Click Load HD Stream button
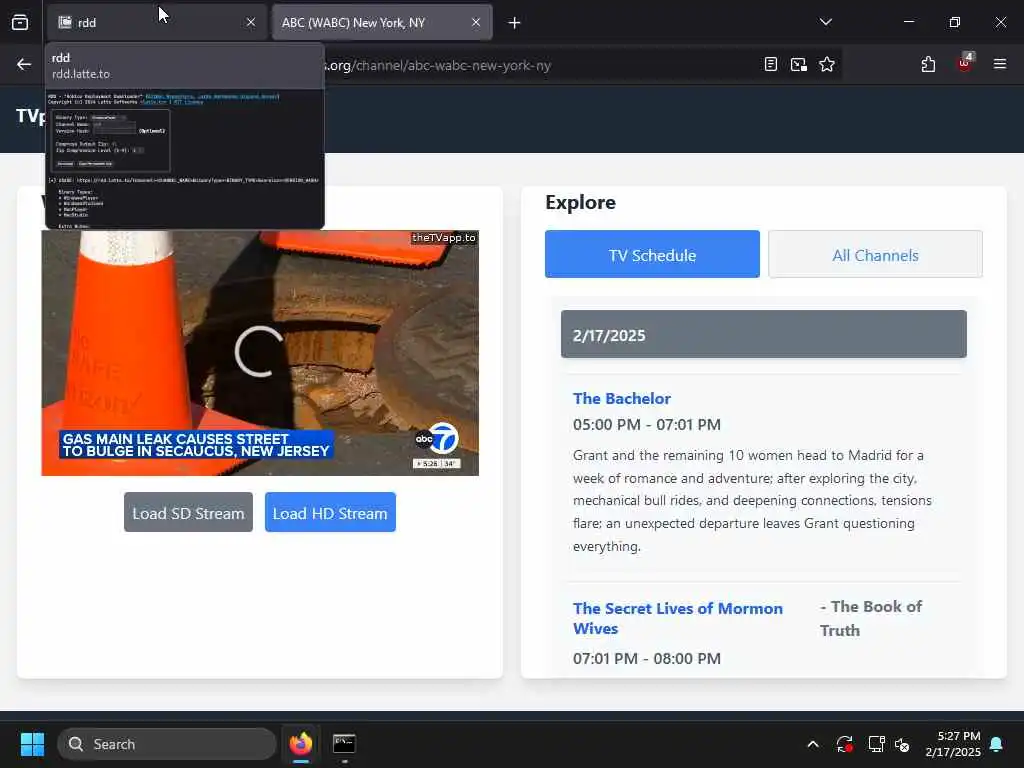Viewport: 1024px width, 768px height. coord(330,513)
